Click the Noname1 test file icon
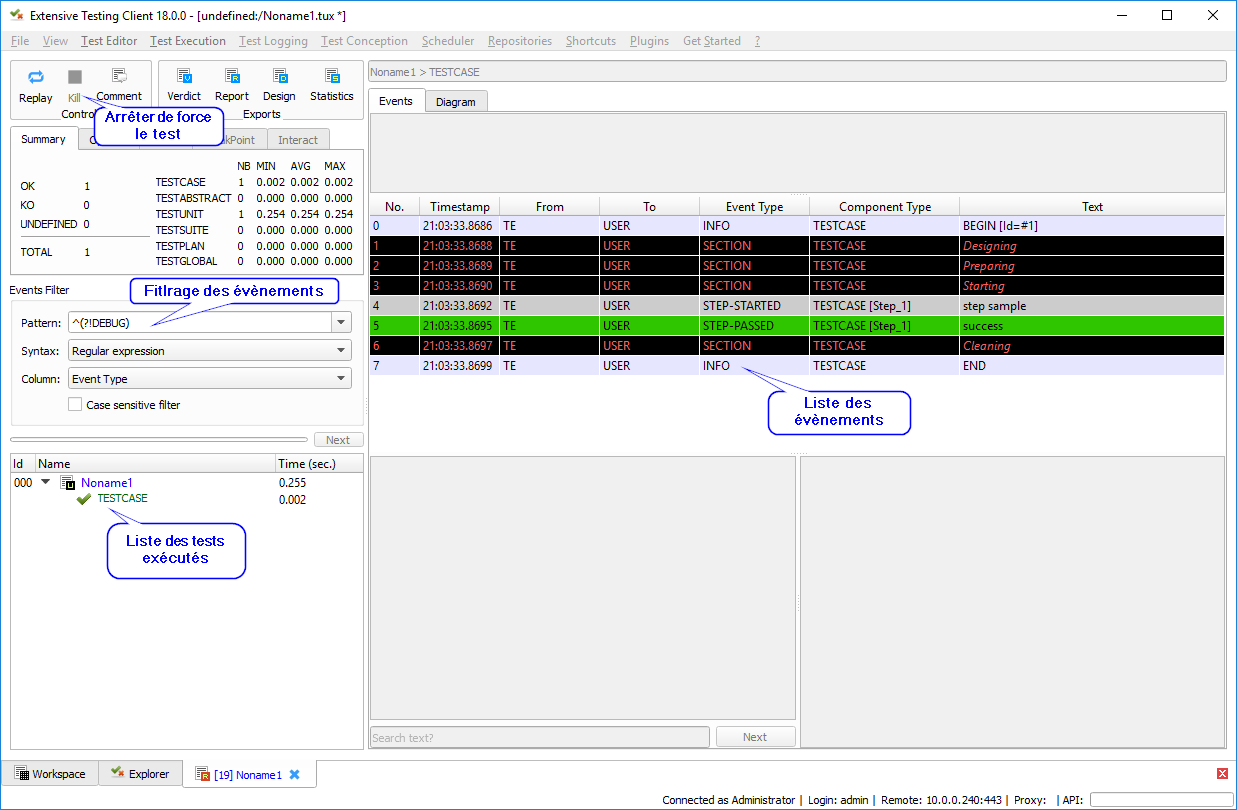This screenshot has height=810, width=1237. [68, 483]
